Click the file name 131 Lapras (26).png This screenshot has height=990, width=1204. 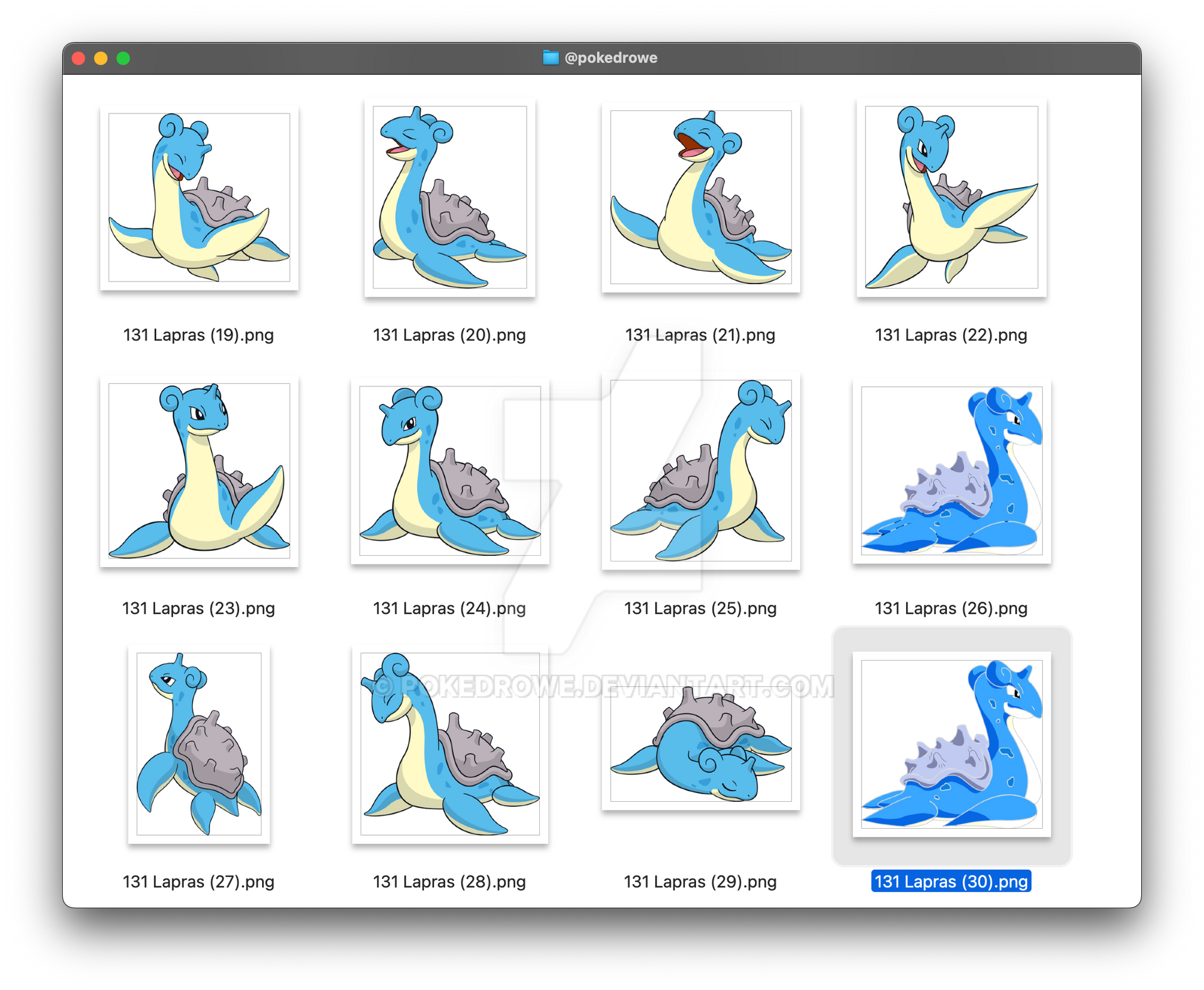(x=951, y=609)
